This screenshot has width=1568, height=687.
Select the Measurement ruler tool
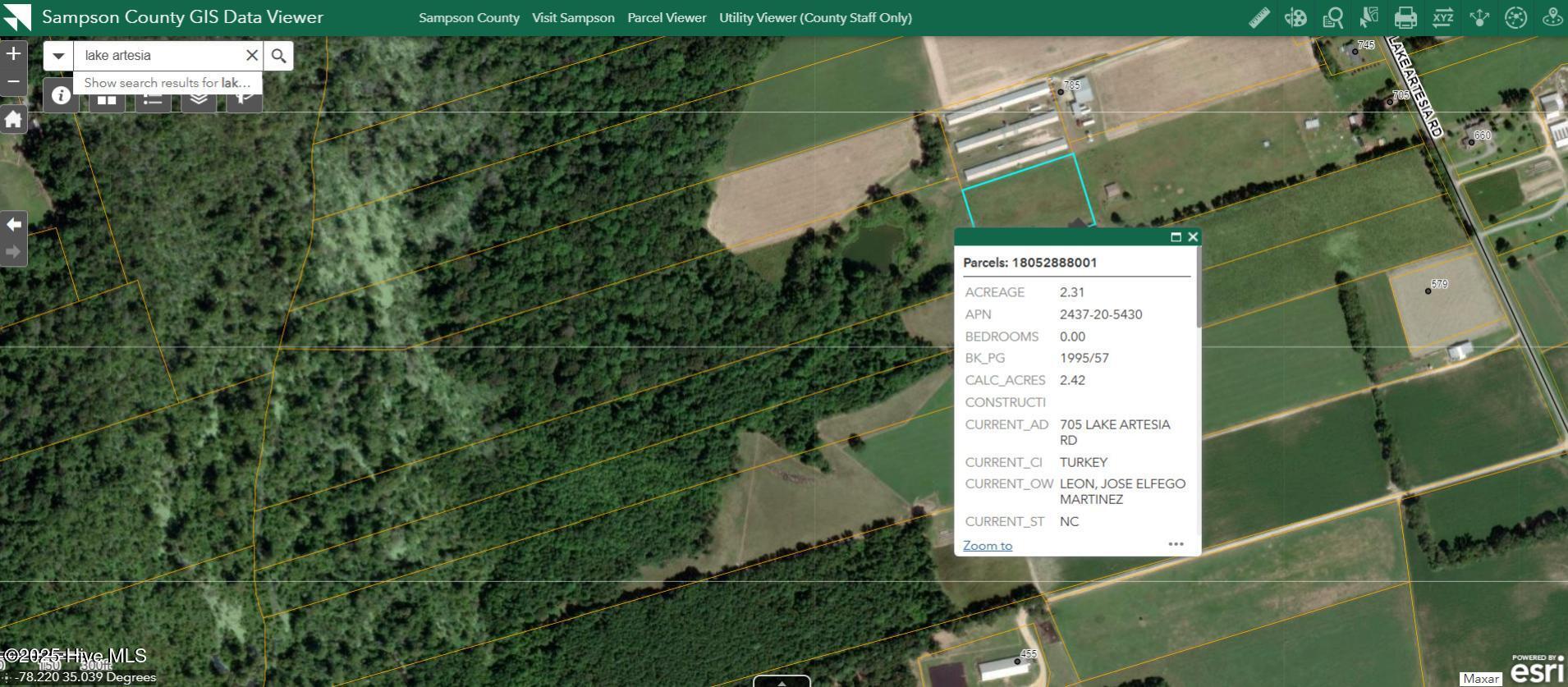(x=1259, y=17)
